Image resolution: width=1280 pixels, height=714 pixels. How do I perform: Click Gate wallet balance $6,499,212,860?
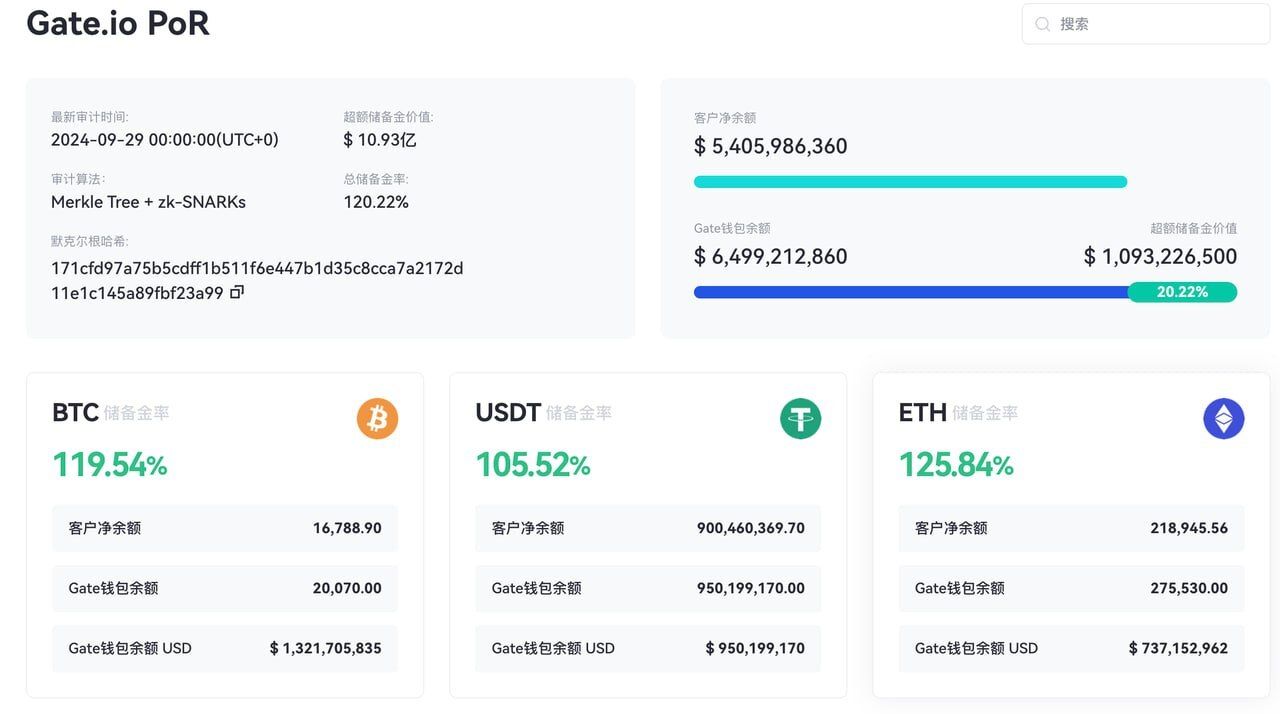[771, 256]
